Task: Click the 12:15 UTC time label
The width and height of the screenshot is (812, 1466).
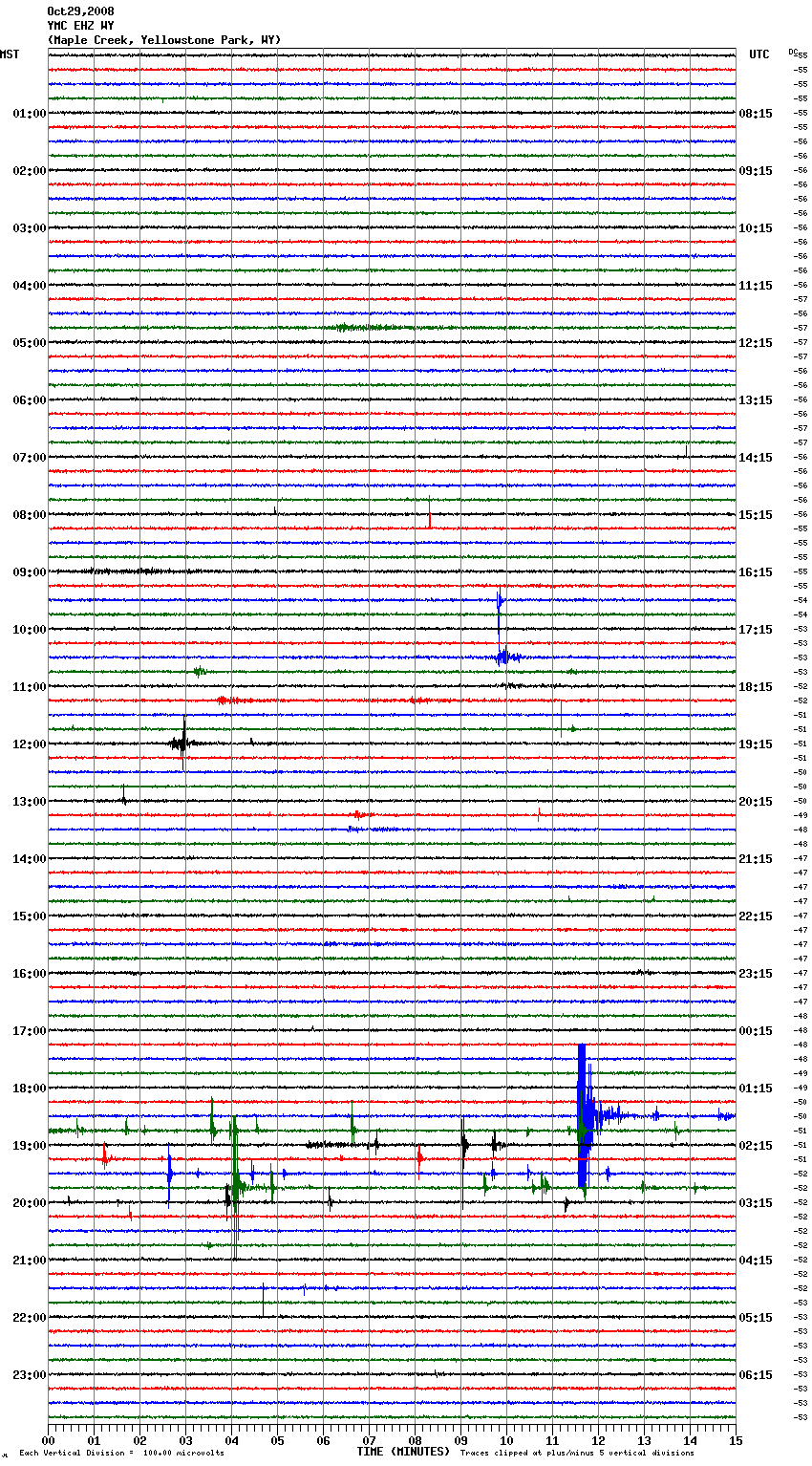Action: coord(756,343)
